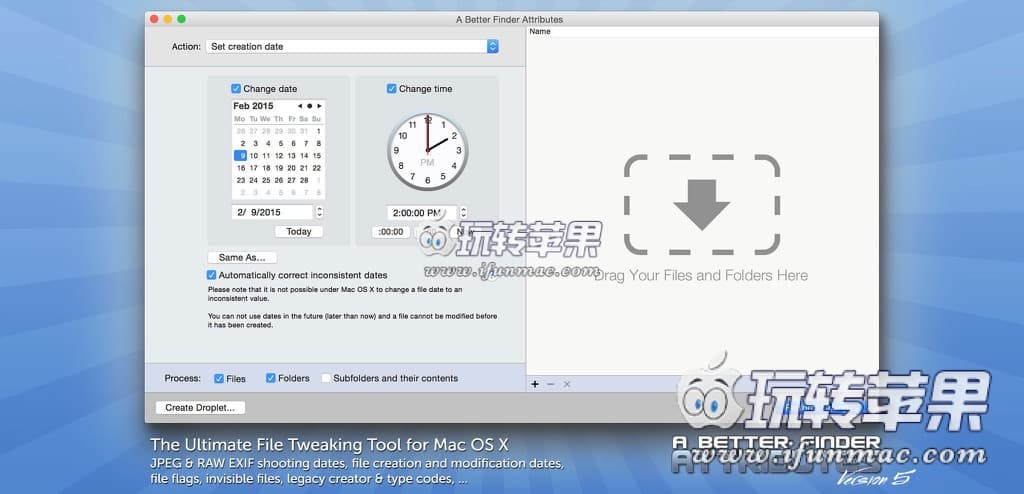The width and height of the screenshot is (1024, 494).
Task: Select February 23 in the calendar
Action: click(x=241, y=180)
